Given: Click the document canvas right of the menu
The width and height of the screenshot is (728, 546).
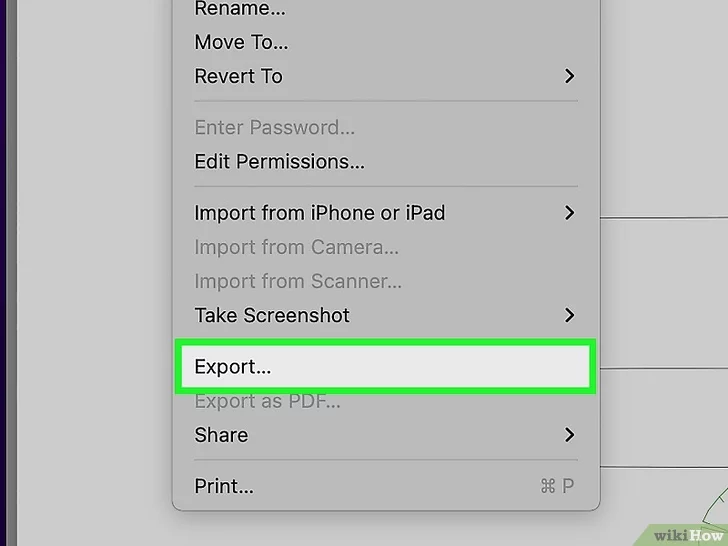Looking at the screenshot, I should pos(665,290).
